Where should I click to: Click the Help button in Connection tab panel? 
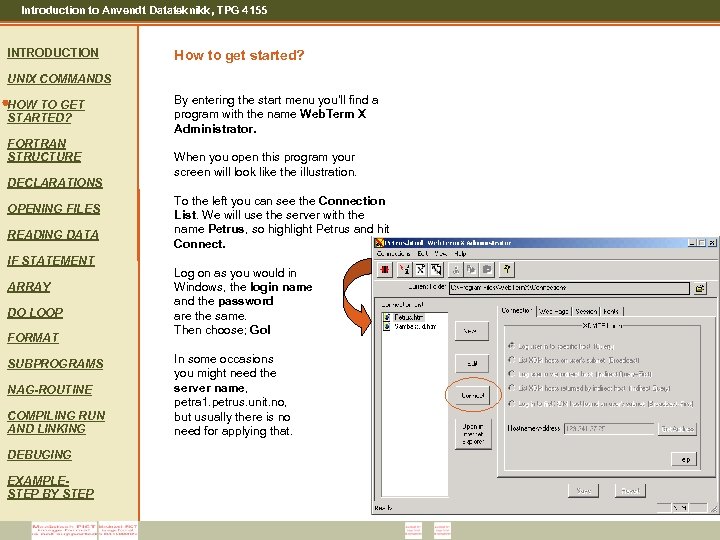pyautogui.click(x=685, y=459)
